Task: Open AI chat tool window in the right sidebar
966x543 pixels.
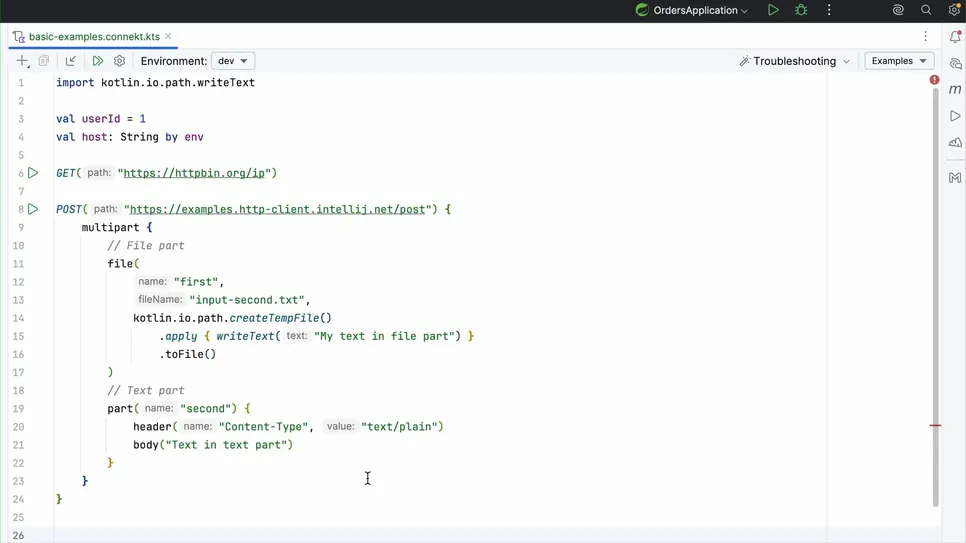Action: coord(955,63)
